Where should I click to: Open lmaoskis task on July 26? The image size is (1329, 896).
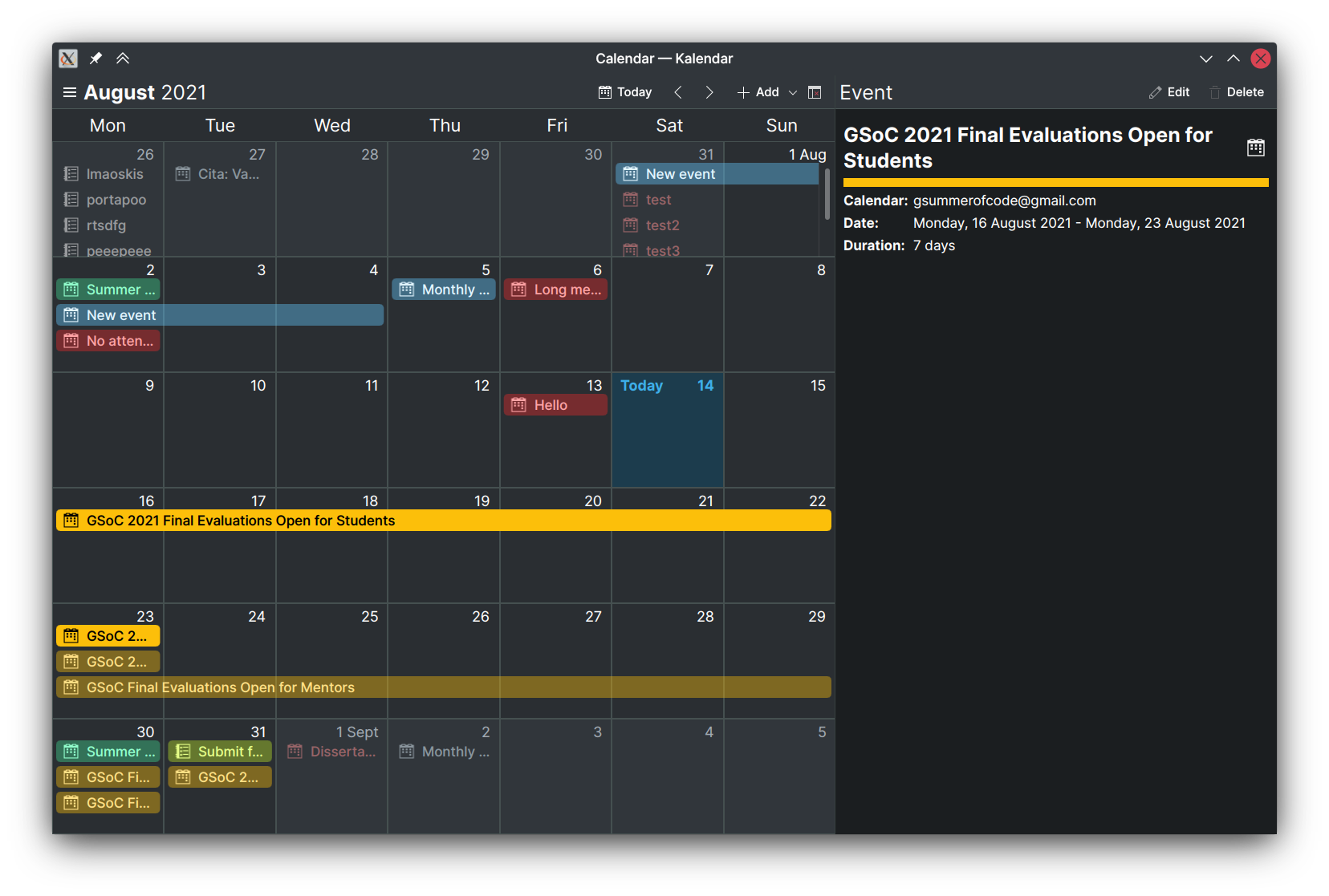tap(108, 174)
